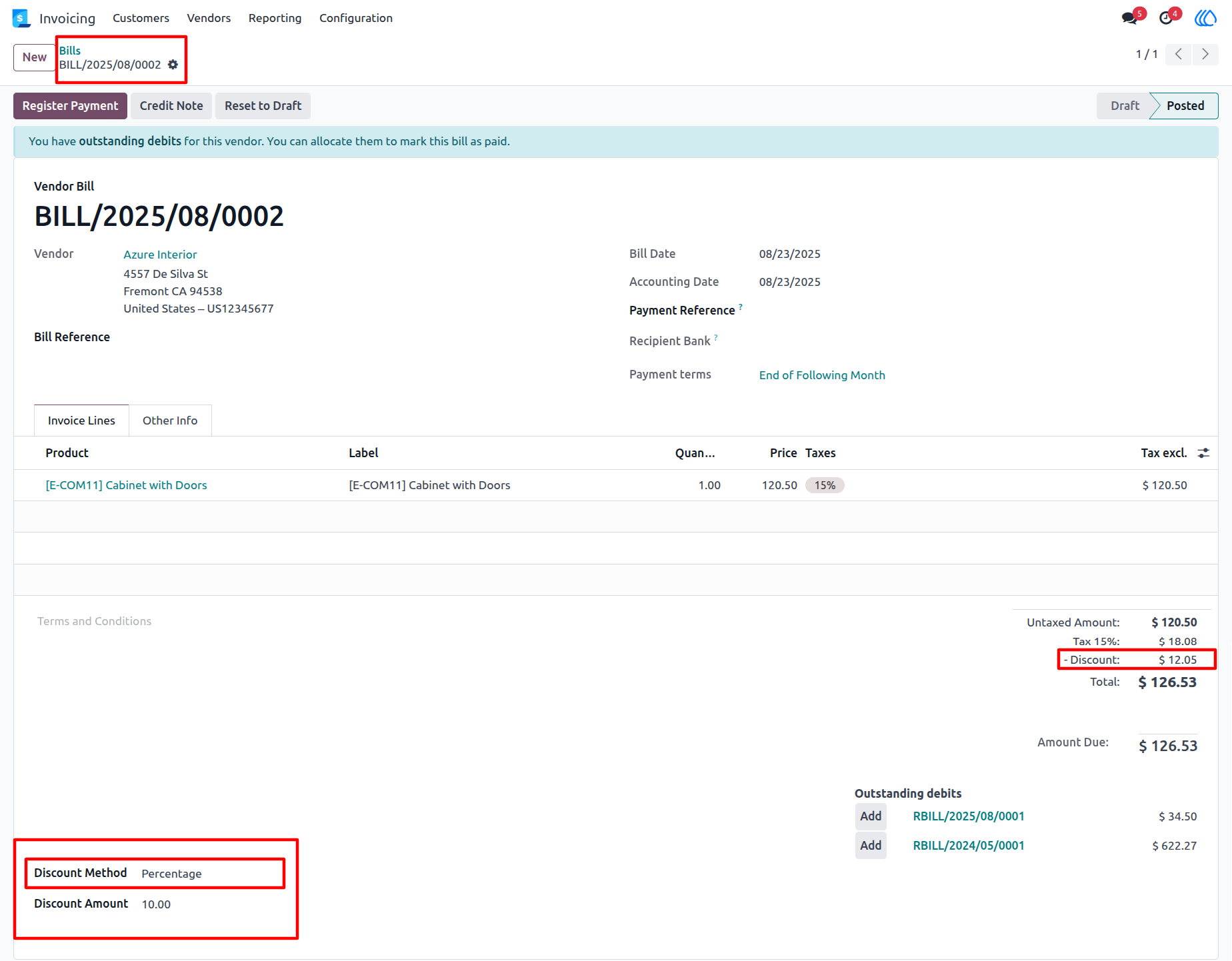Open the column settings adjust icon
Screen dimensions: 1232x961
(1203, 453)
